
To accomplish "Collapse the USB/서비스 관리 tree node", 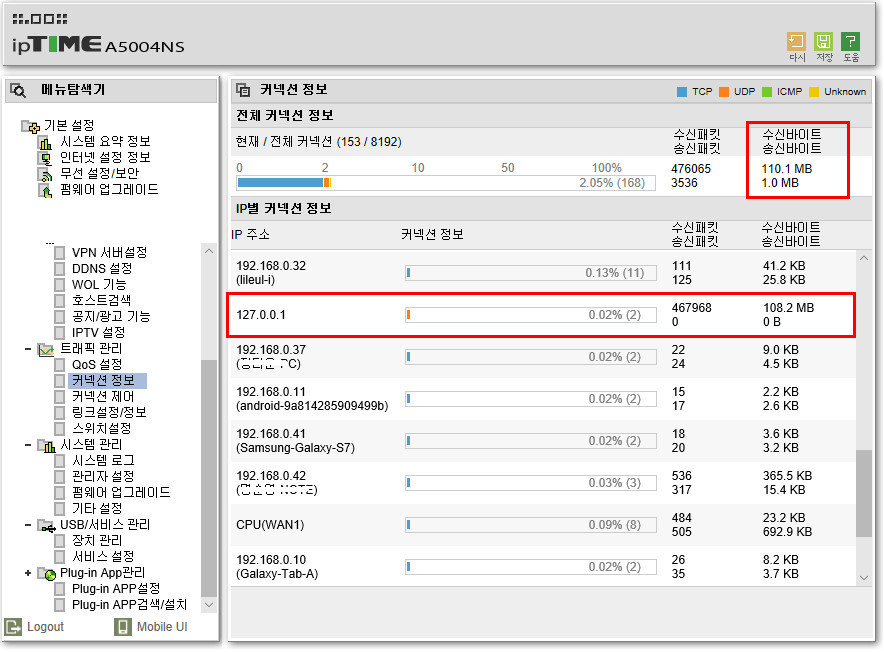I will [28, 526].
